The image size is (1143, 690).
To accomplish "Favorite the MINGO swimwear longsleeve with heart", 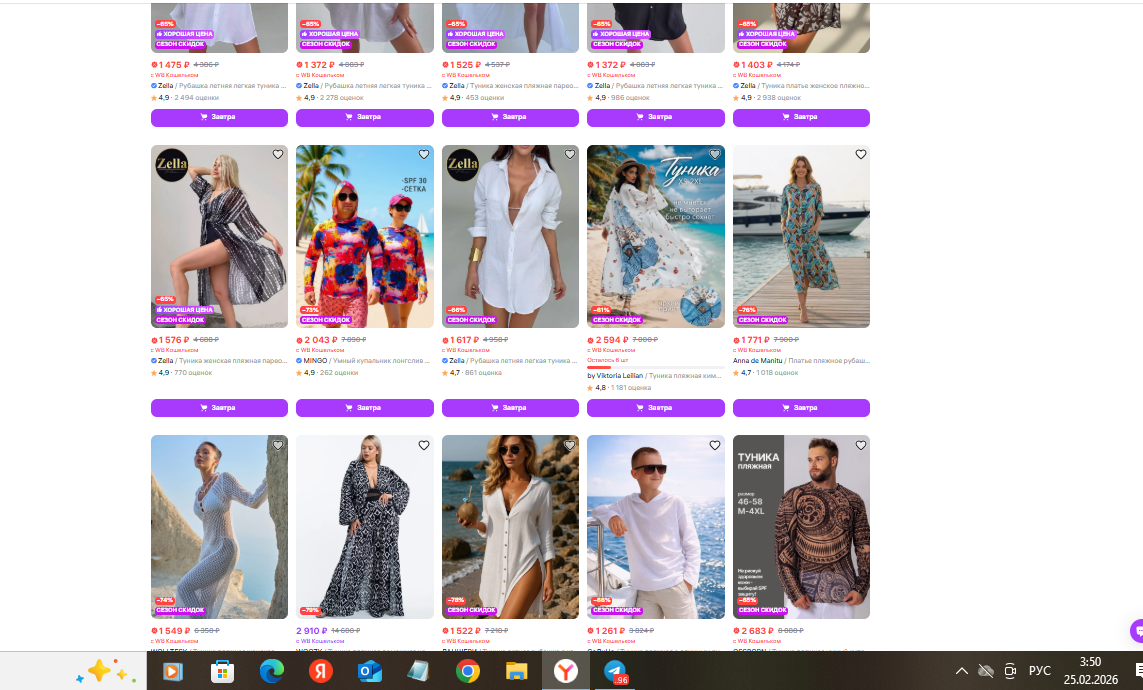I will pos(423,155).
